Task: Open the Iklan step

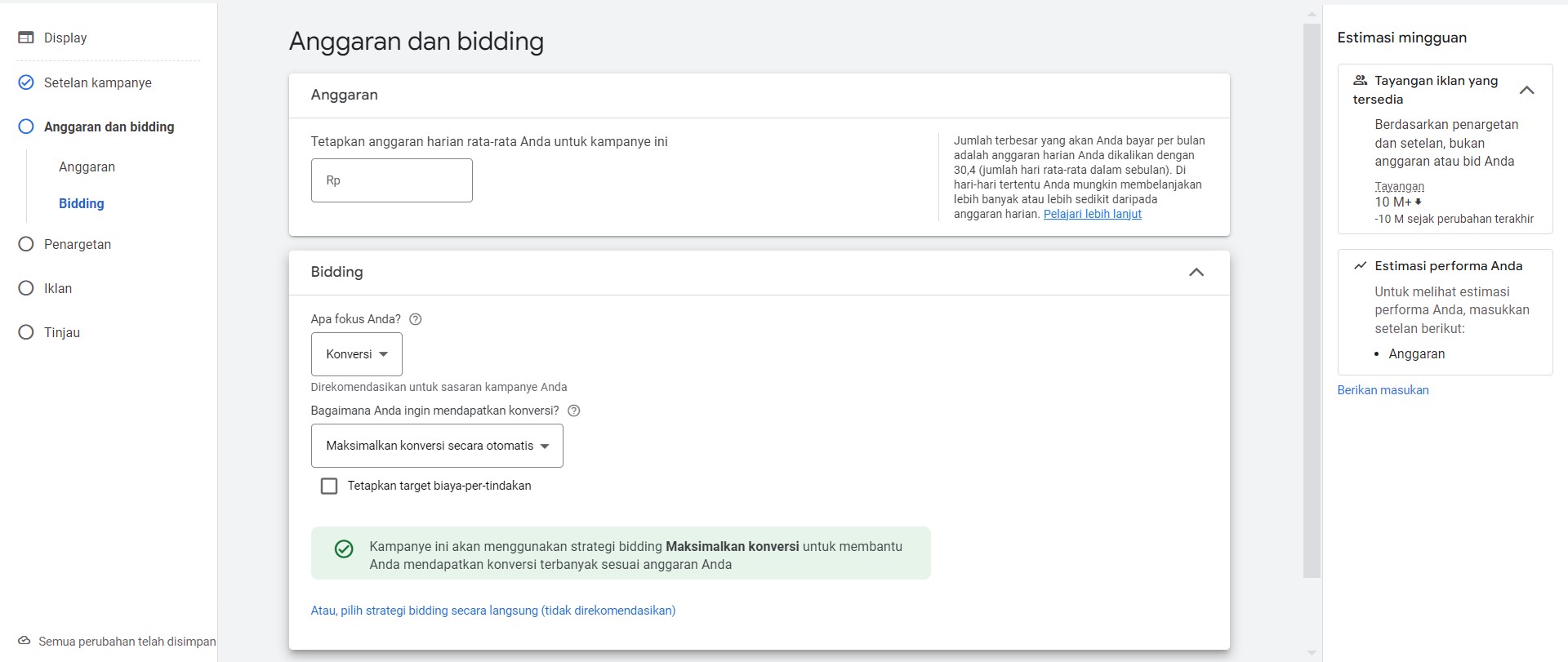Action: 58,288
